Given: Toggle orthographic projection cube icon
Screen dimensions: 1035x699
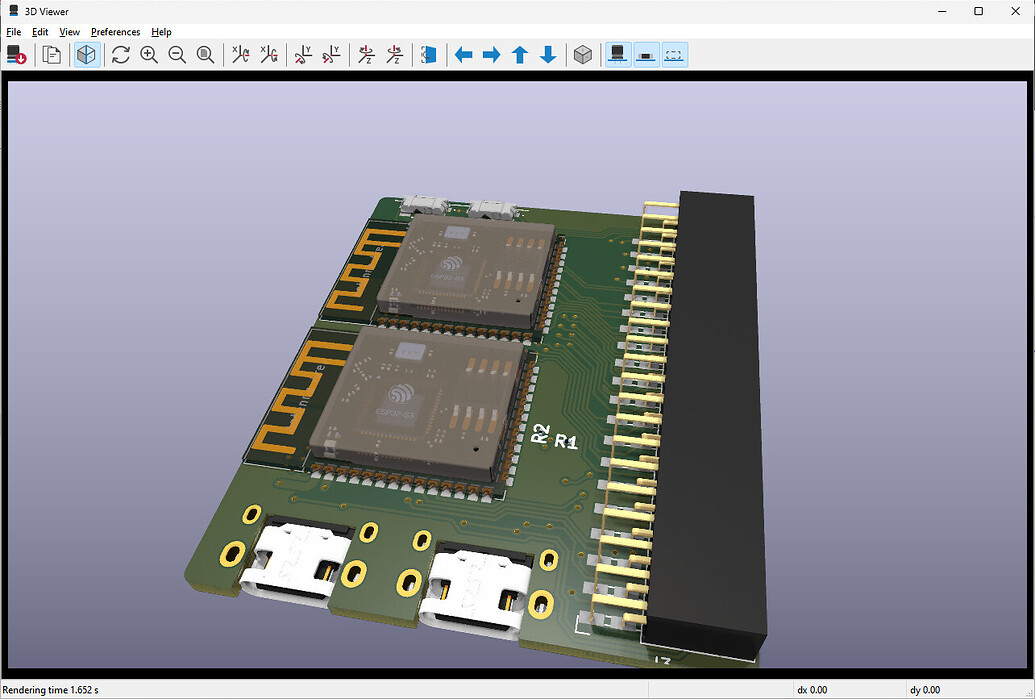Looking at the screenshot, I should click(x=582, y=55).
